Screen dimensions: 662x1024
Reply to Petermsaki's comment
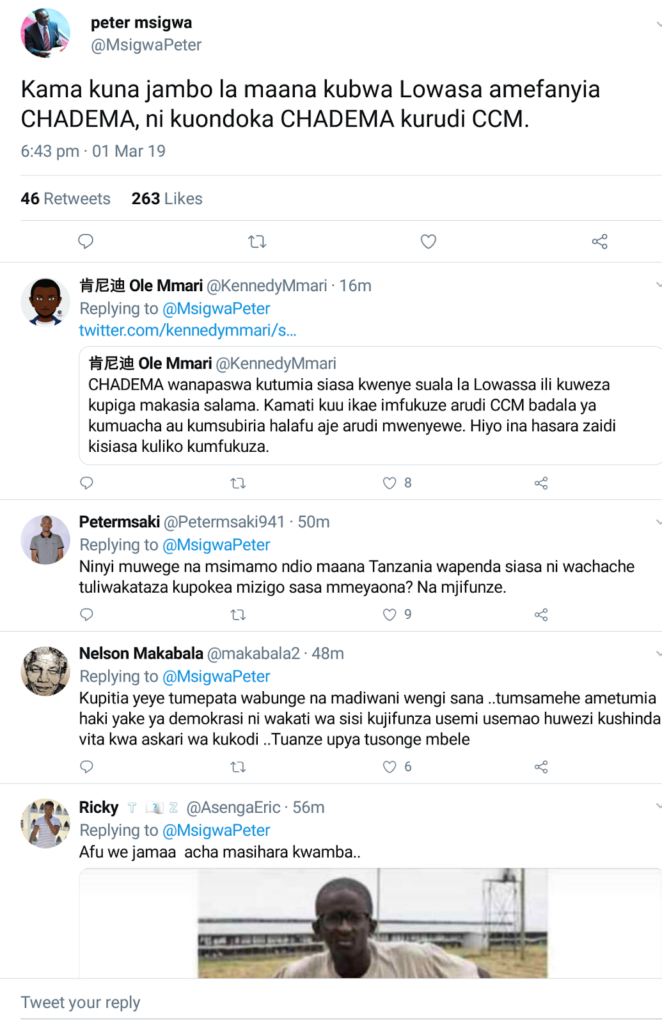click(x=86, y=615)
